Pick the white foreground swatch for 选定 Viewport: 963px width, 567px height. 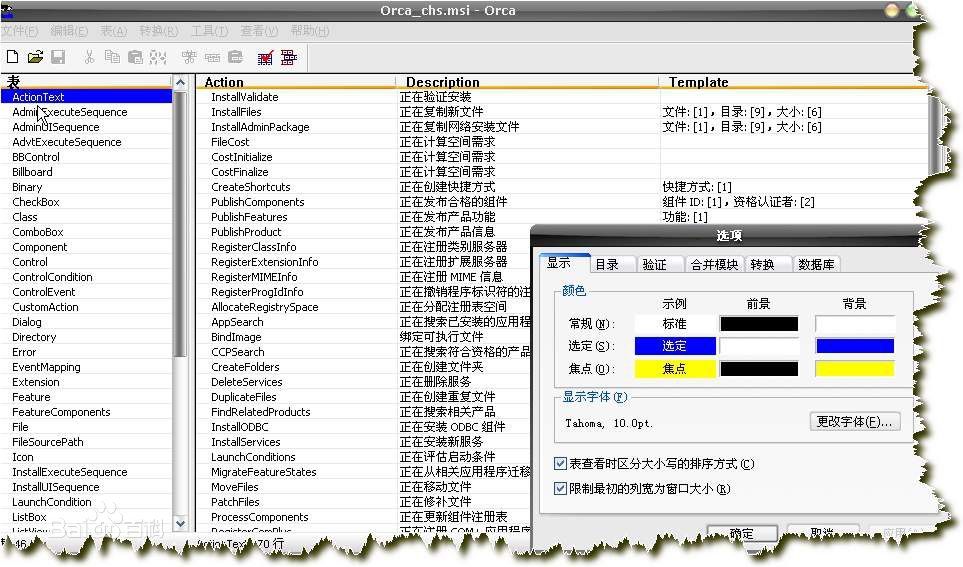(758, 346)
